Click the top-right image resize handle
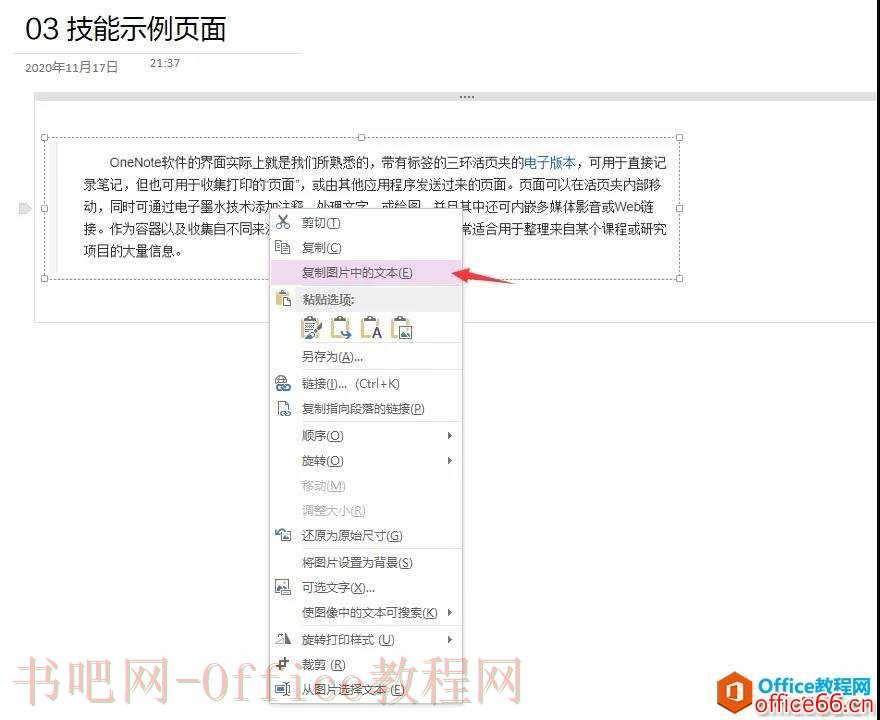The image size is (880, 720). [x=680, y=137]
